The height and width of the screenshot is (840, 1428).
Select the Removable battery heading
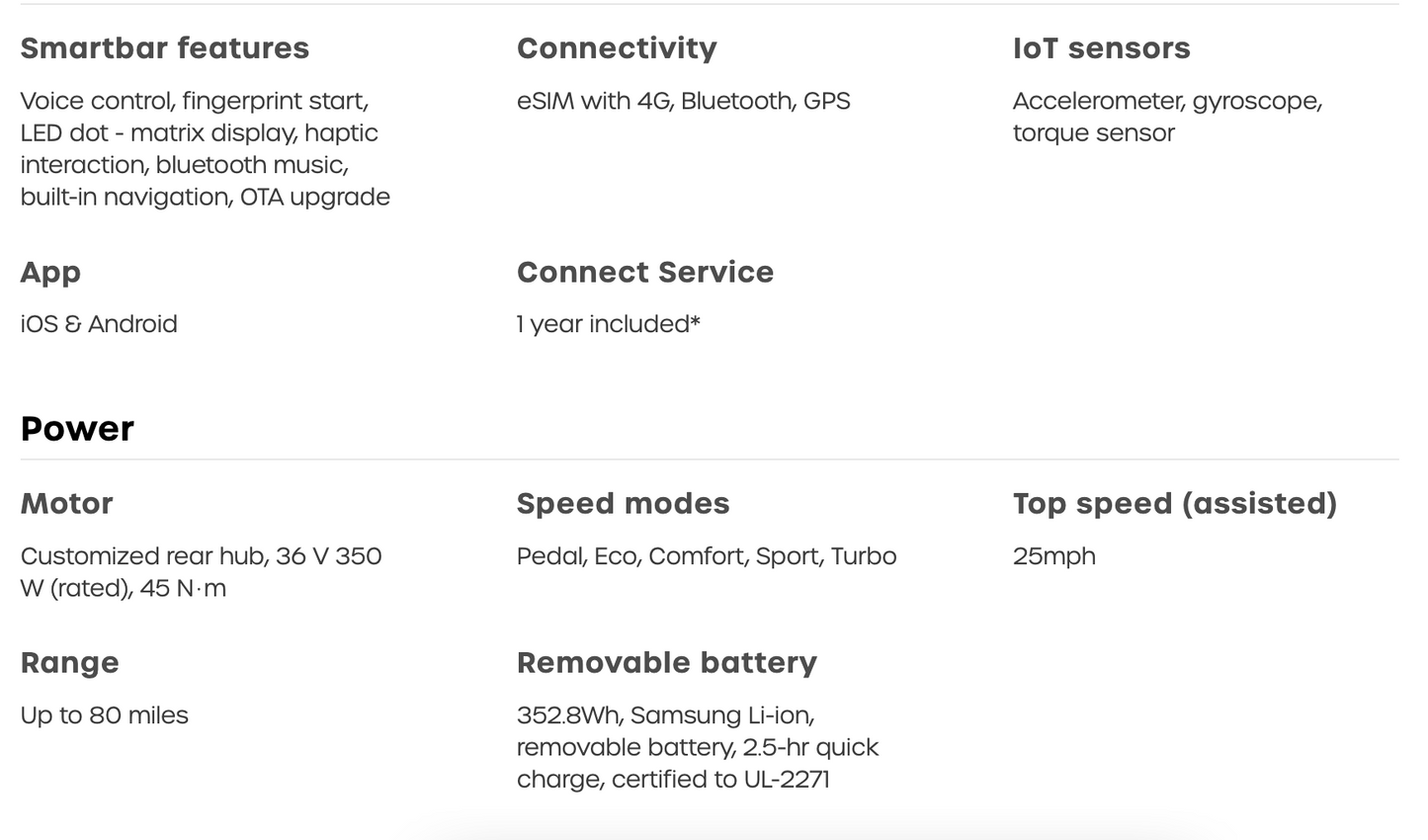(666, 663)
